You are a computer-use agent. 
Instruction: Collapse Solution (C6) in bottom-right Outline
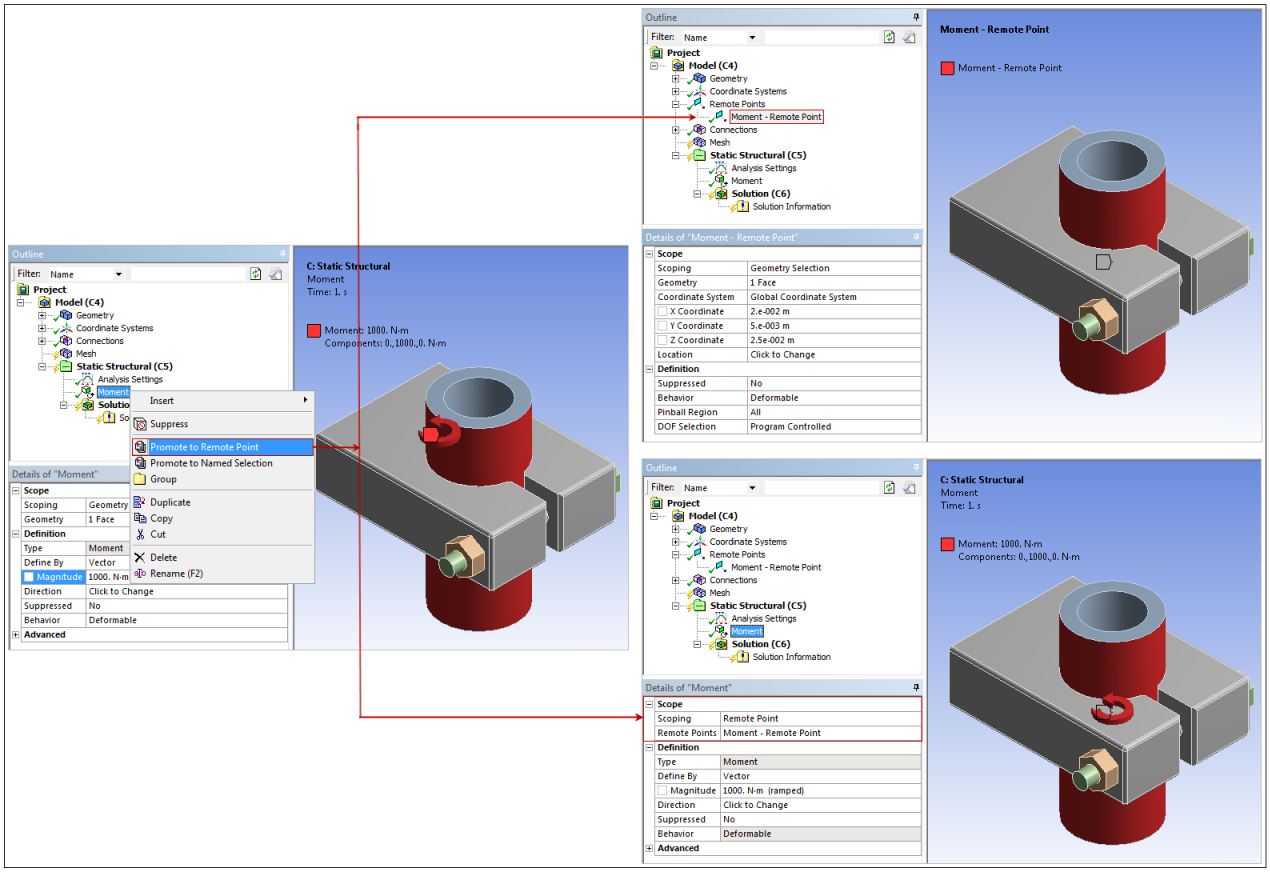[x=697, y=644]
